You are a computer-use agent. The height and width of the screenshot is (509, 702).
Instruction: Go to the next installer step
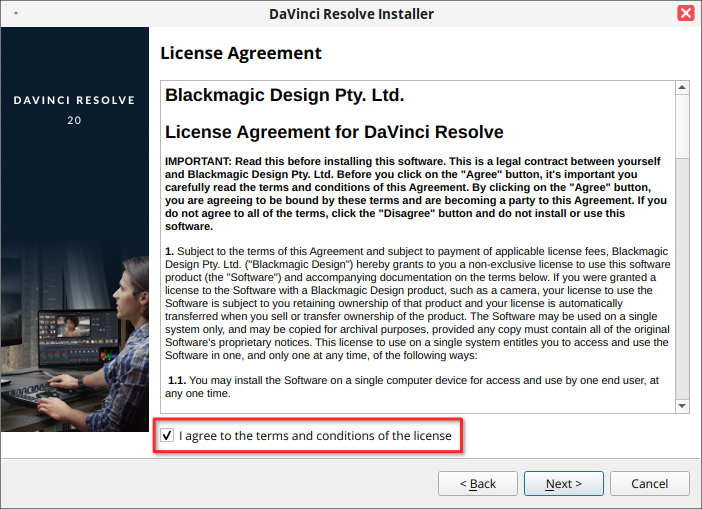click(563, 484)
